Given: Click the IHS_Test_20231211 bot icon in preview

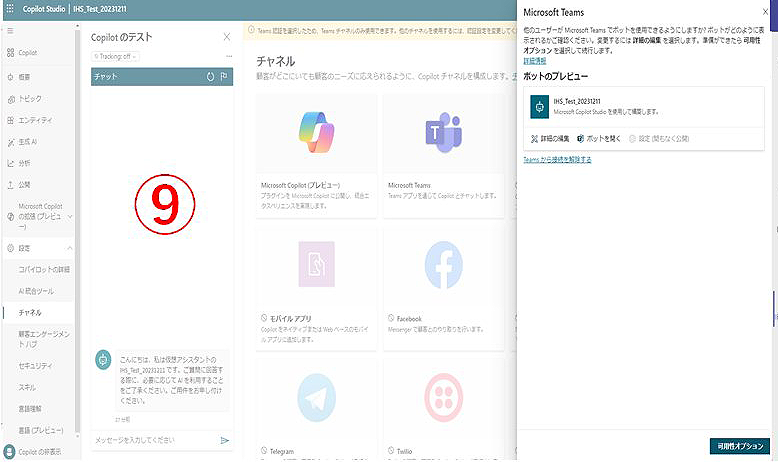Looking at the screenshot, I should pos(539,107).
